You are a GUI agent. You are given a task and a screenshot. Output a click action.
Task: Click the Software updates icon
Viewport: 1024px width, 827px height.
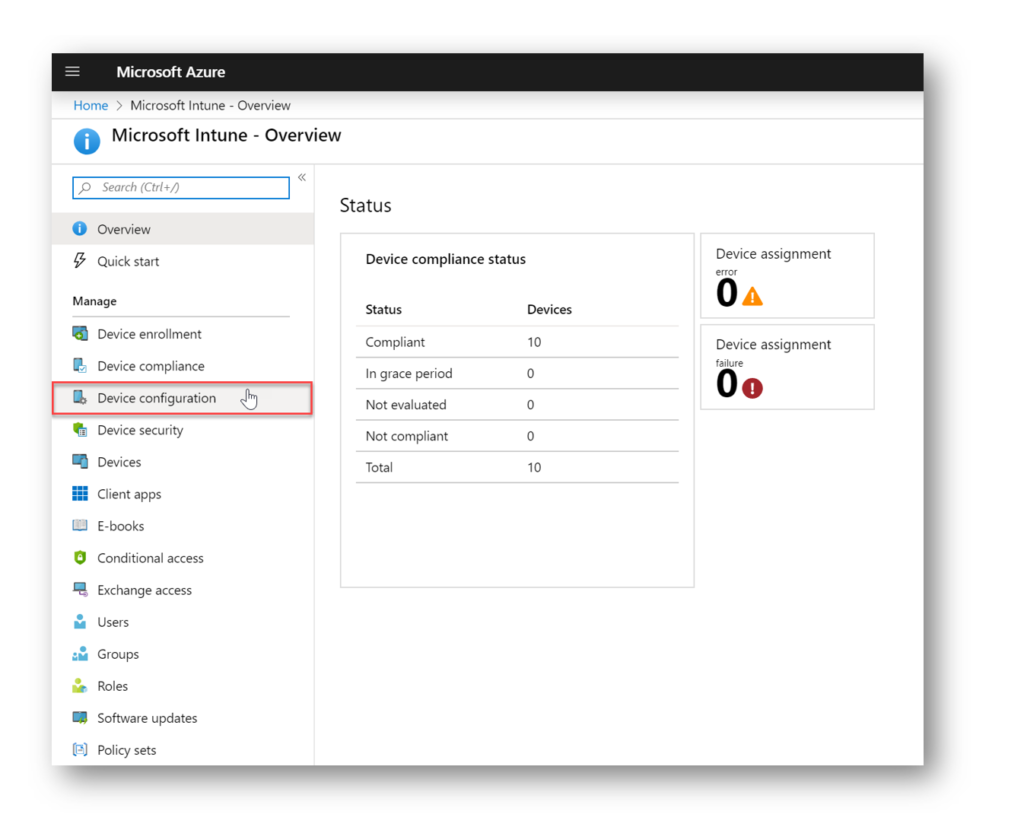pyautogui.click(x=80, y=717)
